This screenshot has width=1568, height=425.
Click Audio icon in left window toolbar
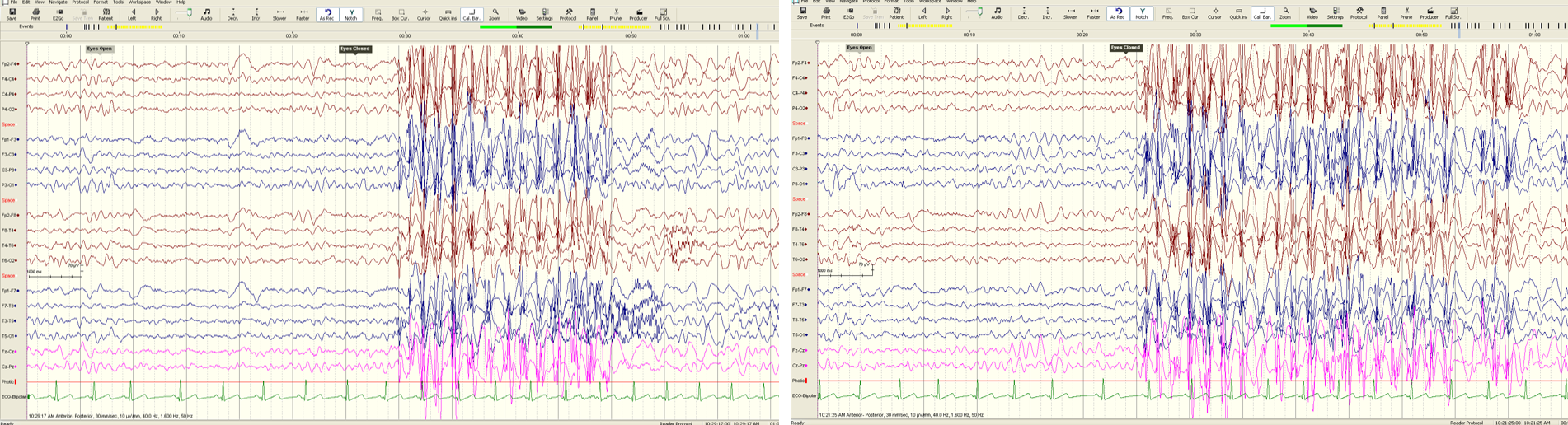pyautogui.click(x=206, y=14)
